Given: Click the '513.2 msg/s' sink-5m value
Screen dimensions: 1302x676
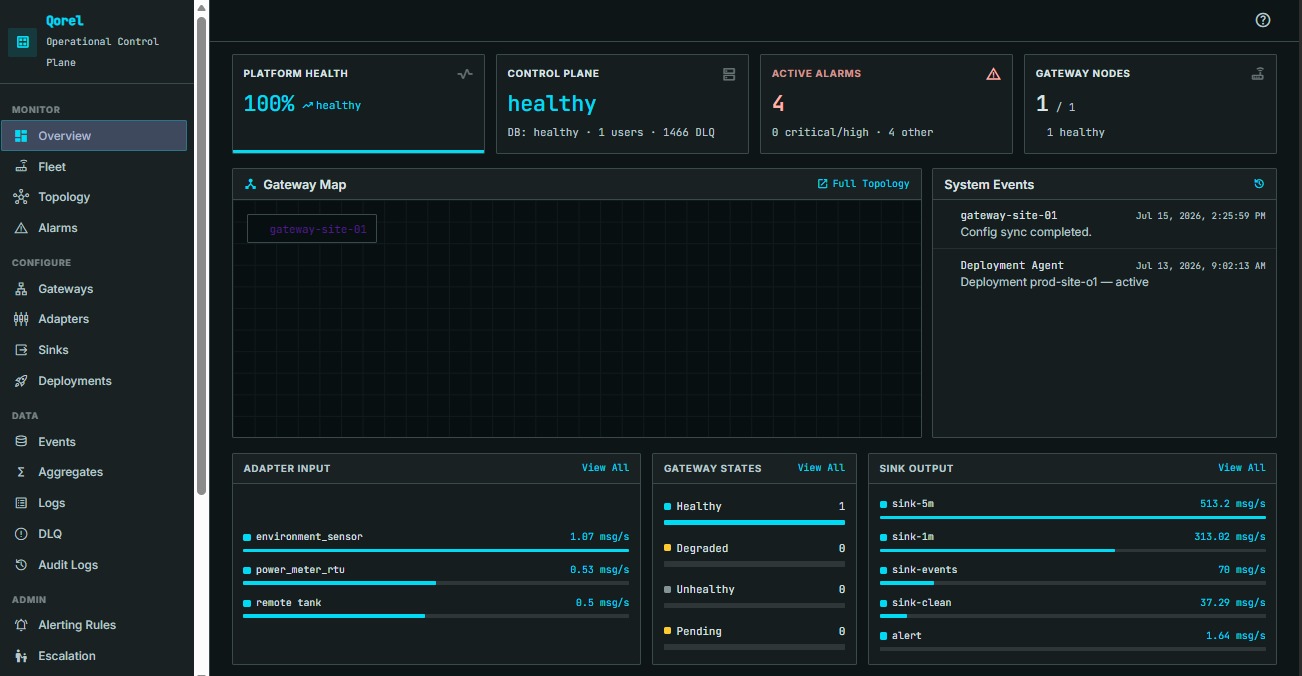Looking at the screenshot, I should click(1233, 504).
